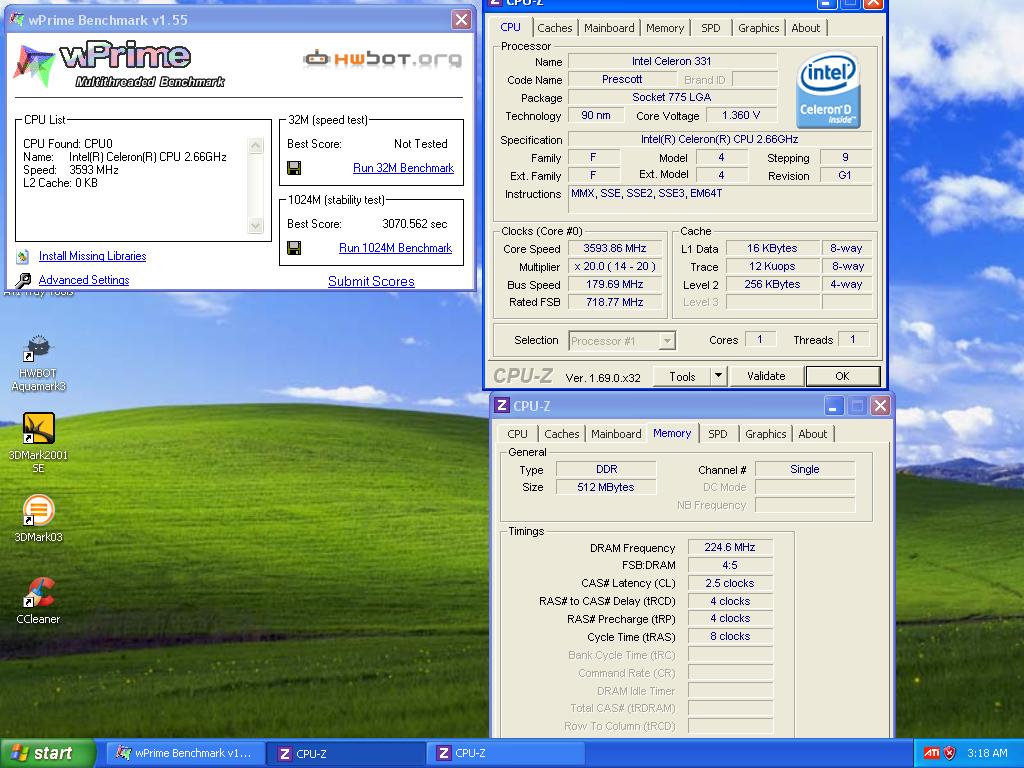
Task: Open Caches tab in upper CPU-Z
Action: [x=554, y=28]
